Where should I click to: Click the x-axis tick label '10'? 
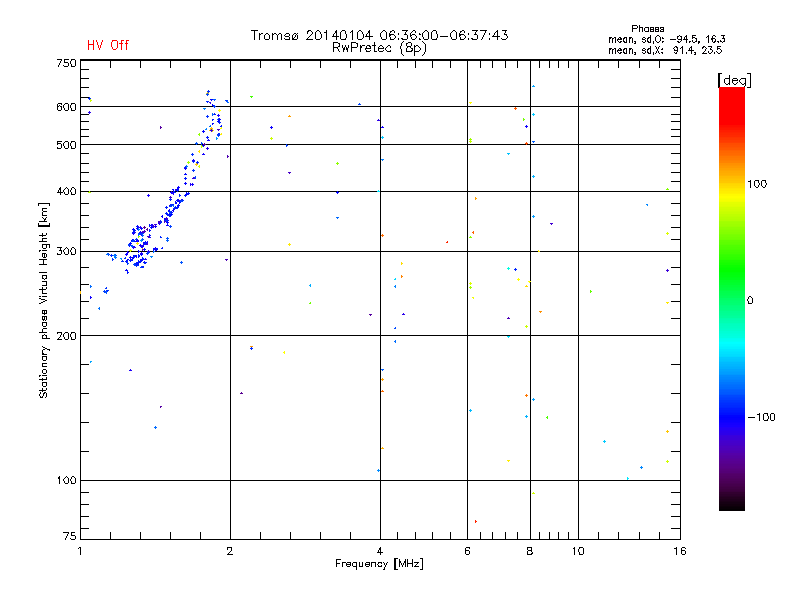(x=578, y=551)
